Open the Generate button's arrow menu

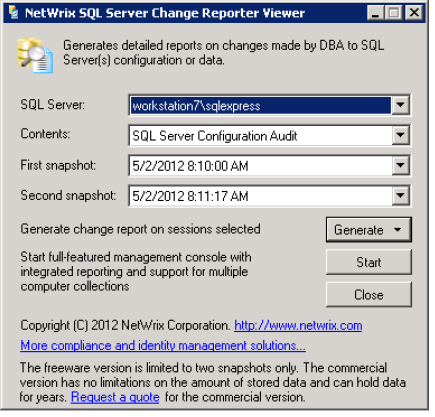(x=397, y=230)
